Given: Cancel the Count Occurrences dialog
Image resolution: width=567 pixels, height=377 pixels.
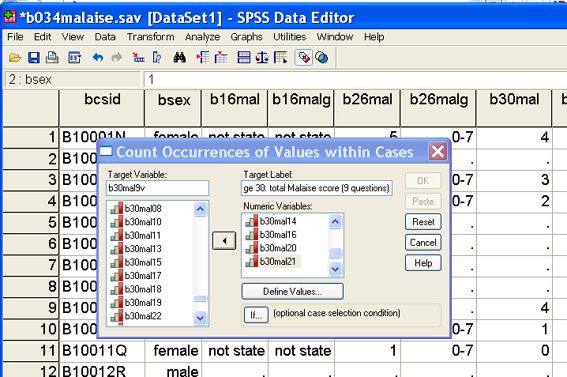Looking at the screenshot, I should 423,242.
